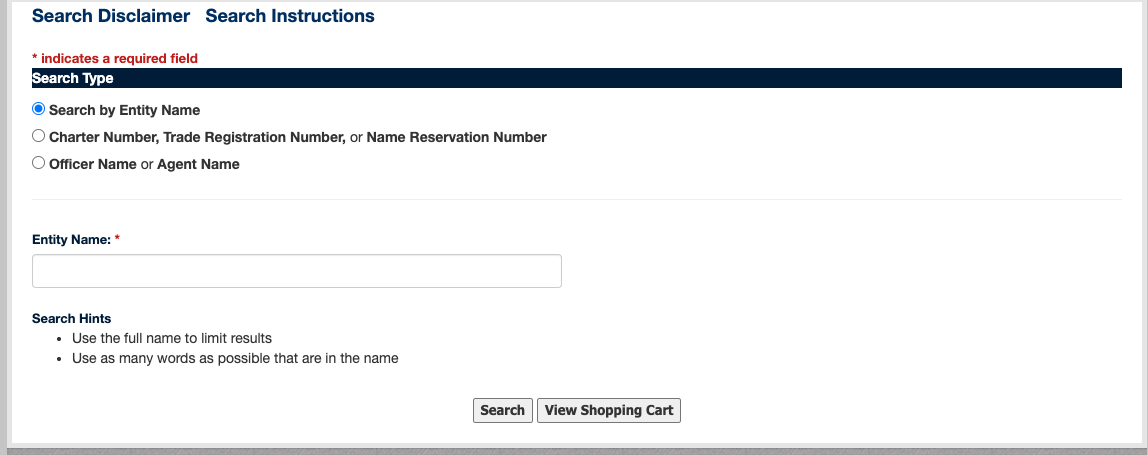This screenshot has height=455, width=1148.
Task: Click the Search Hints heading
Action: click(72, 319)
